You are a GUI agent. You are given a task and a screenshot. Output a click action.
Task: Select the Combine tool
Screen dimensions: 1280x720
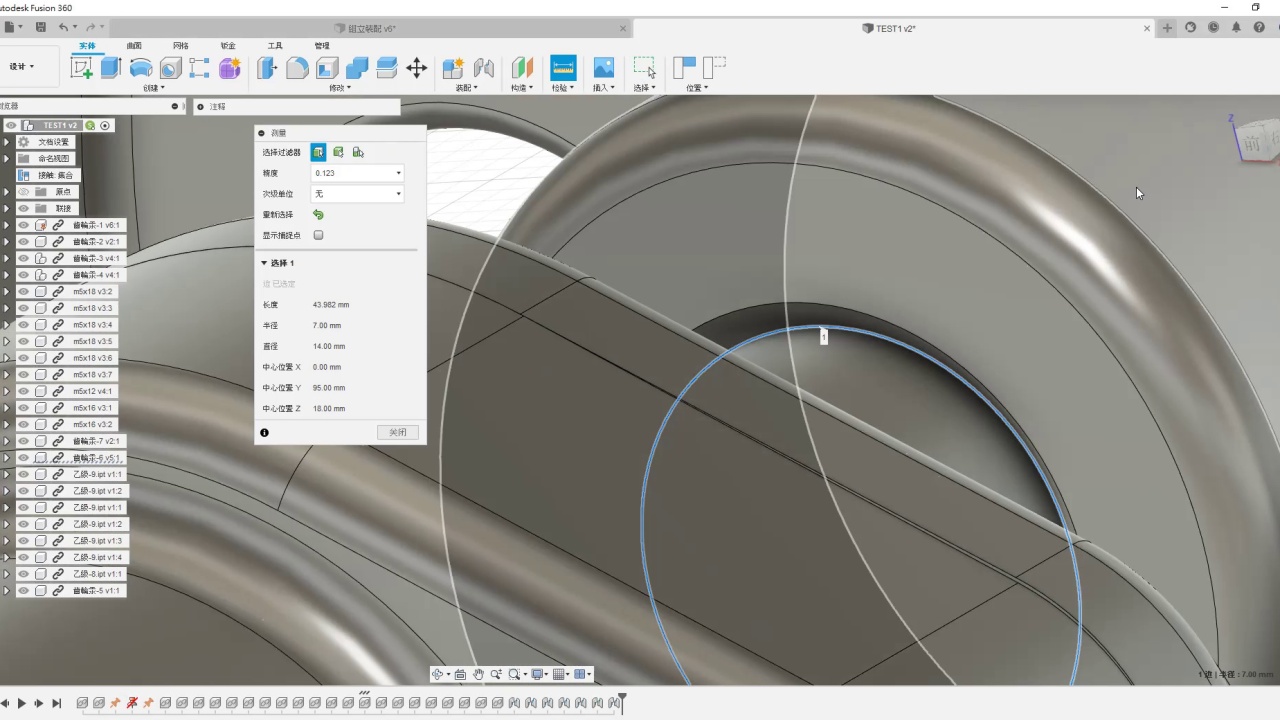(x=357, y=68)
